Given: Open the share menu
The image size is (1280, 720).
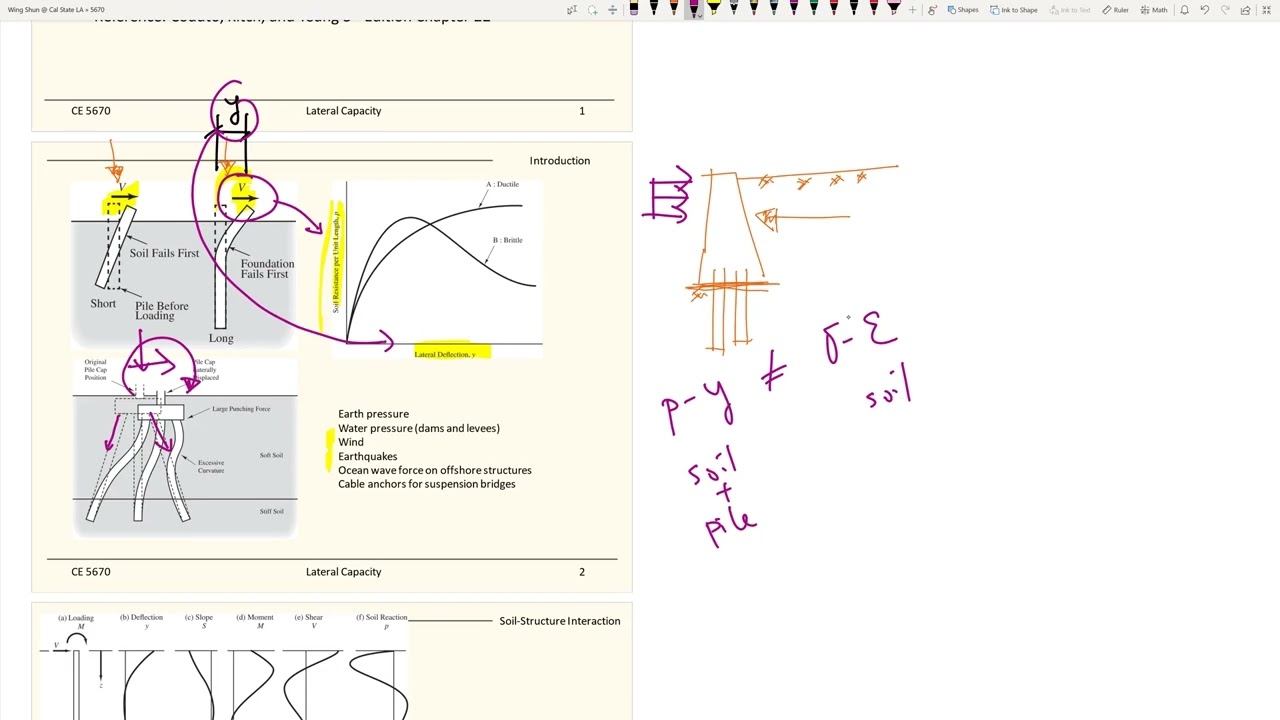Looking at the screenshot, I should pyautogui.click(x=1245, y=10).
